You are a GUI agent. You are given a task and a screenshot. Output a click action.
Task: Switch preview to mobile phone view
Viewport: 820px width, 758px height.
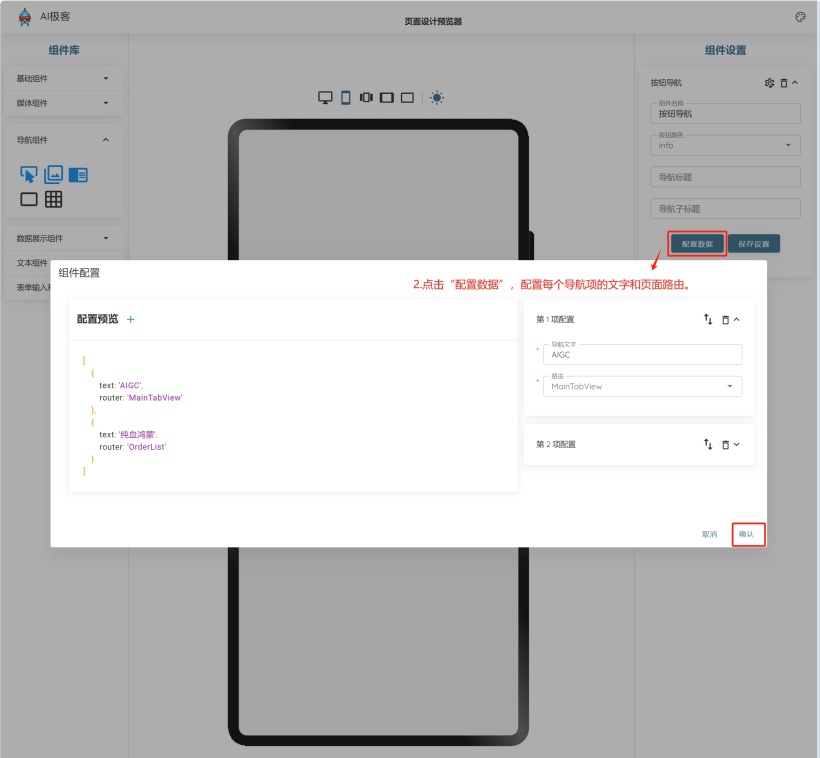pyautogui.click(x=346, y=98)
